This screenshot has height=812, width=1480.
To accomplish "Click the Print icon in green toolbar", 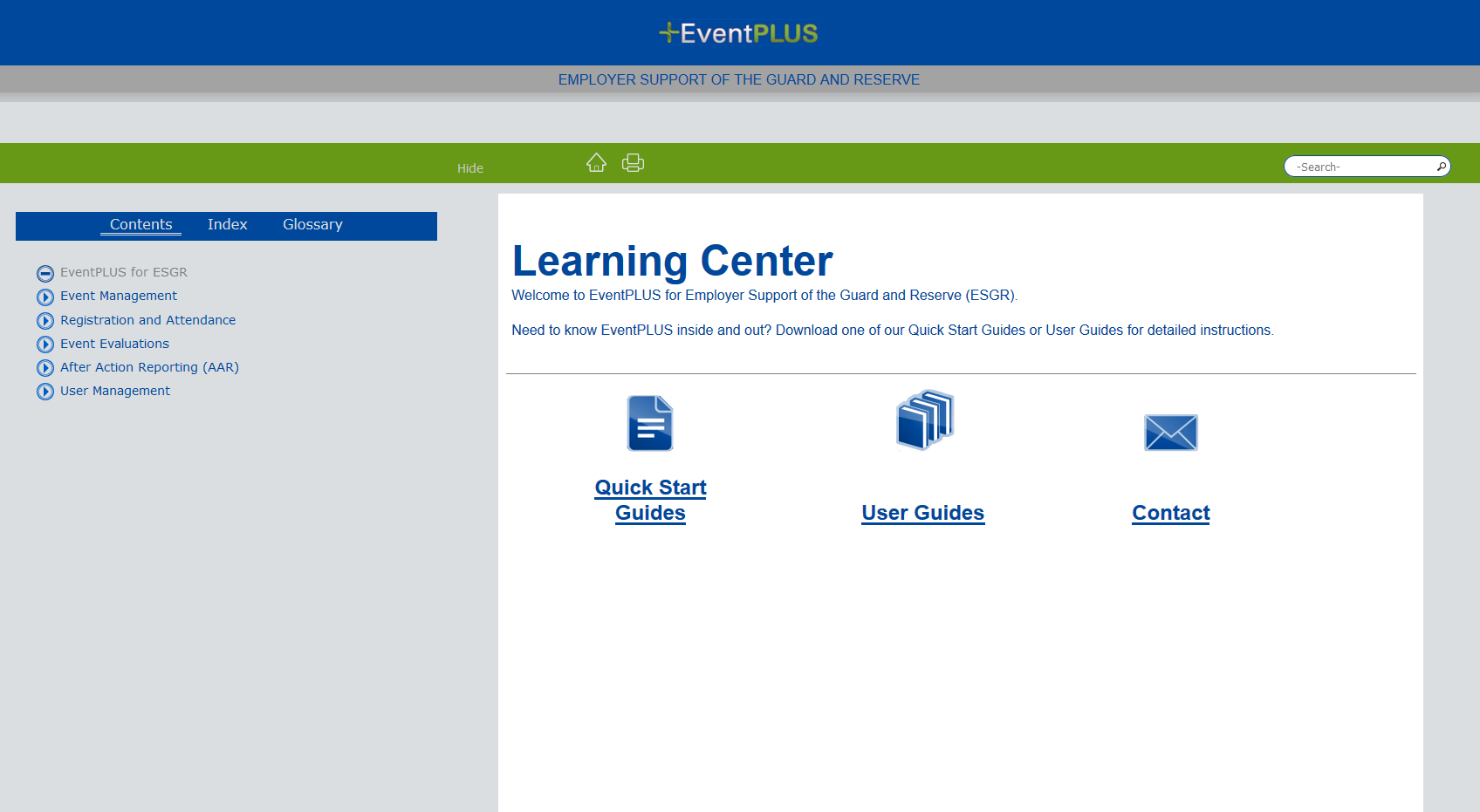I will [x=633, y=162].
